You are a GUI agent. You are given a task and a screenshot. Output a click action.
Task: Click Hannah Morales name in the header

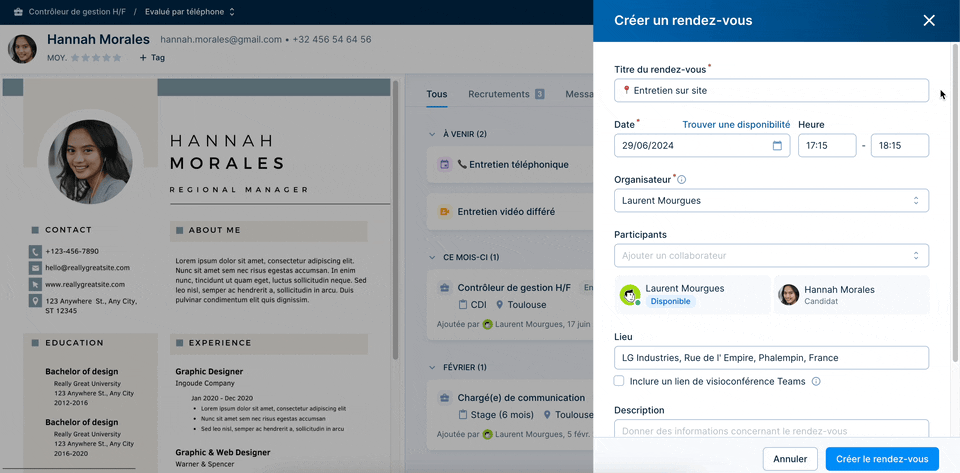99,40
